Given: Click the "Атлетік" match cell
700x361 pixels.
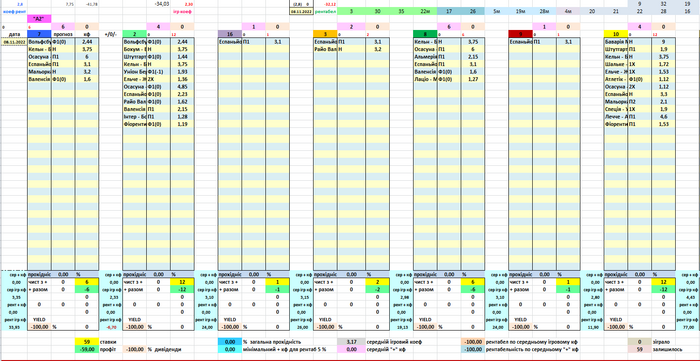Looking at the screenshot, I should pyautogui.click(x=616, y=79).
